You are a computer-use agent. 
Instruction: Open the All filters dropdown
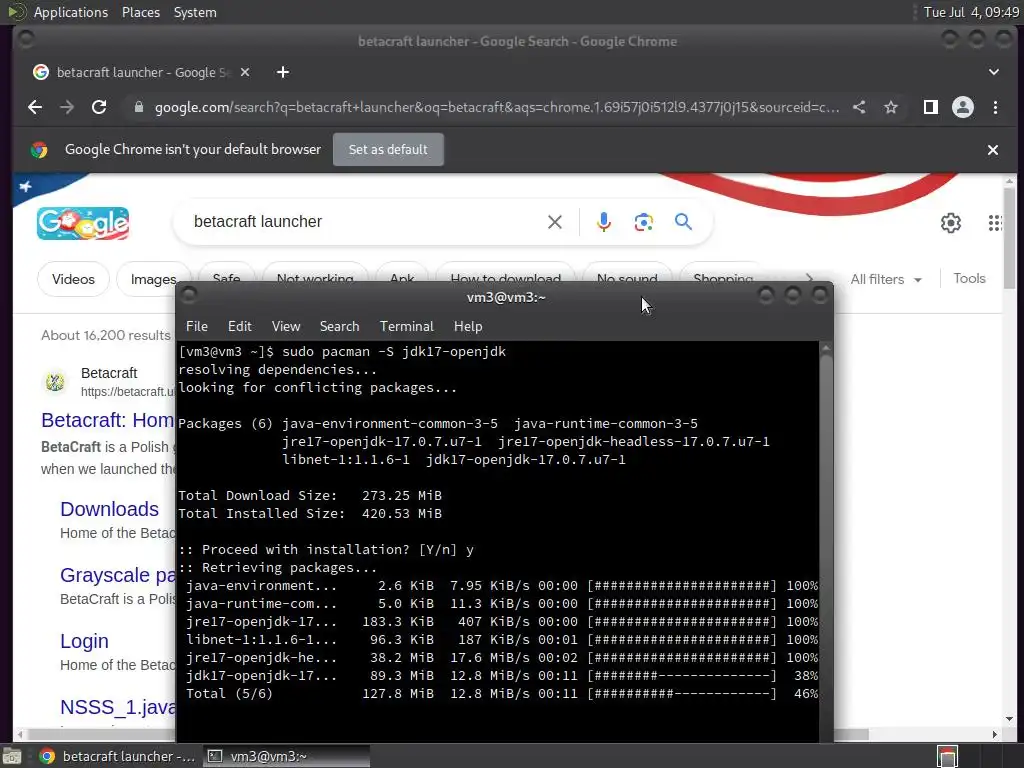click(886, 280)
